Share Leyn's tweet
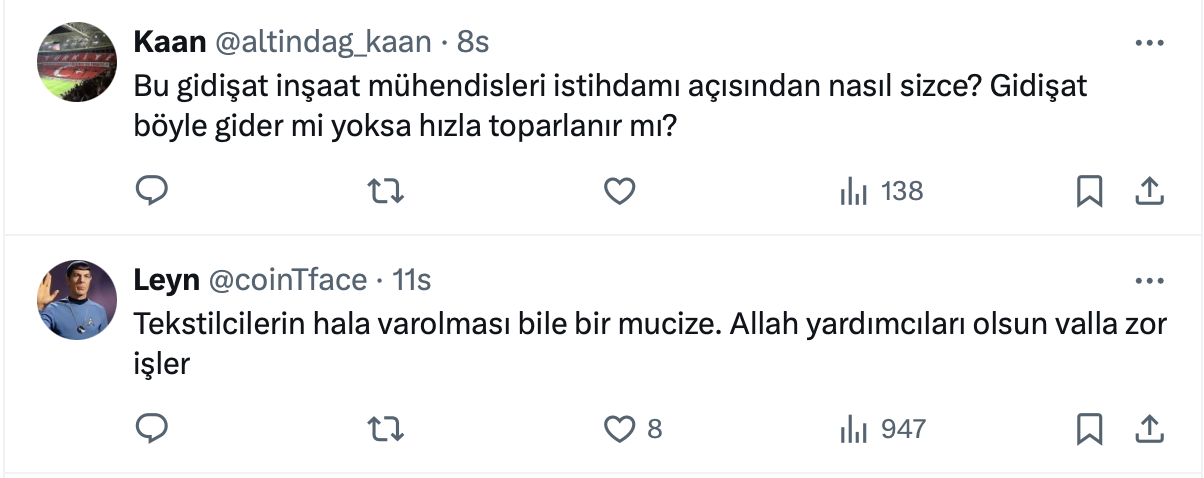This screenshot has height=478, width=1204. click(1150, 429)
